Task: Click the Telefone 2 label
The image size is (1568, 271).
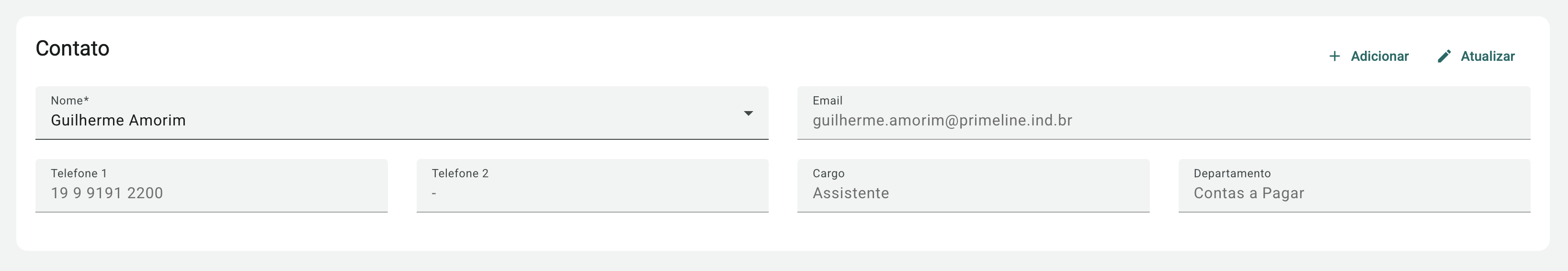Action: pyautogui.click(x=460, y=173)
